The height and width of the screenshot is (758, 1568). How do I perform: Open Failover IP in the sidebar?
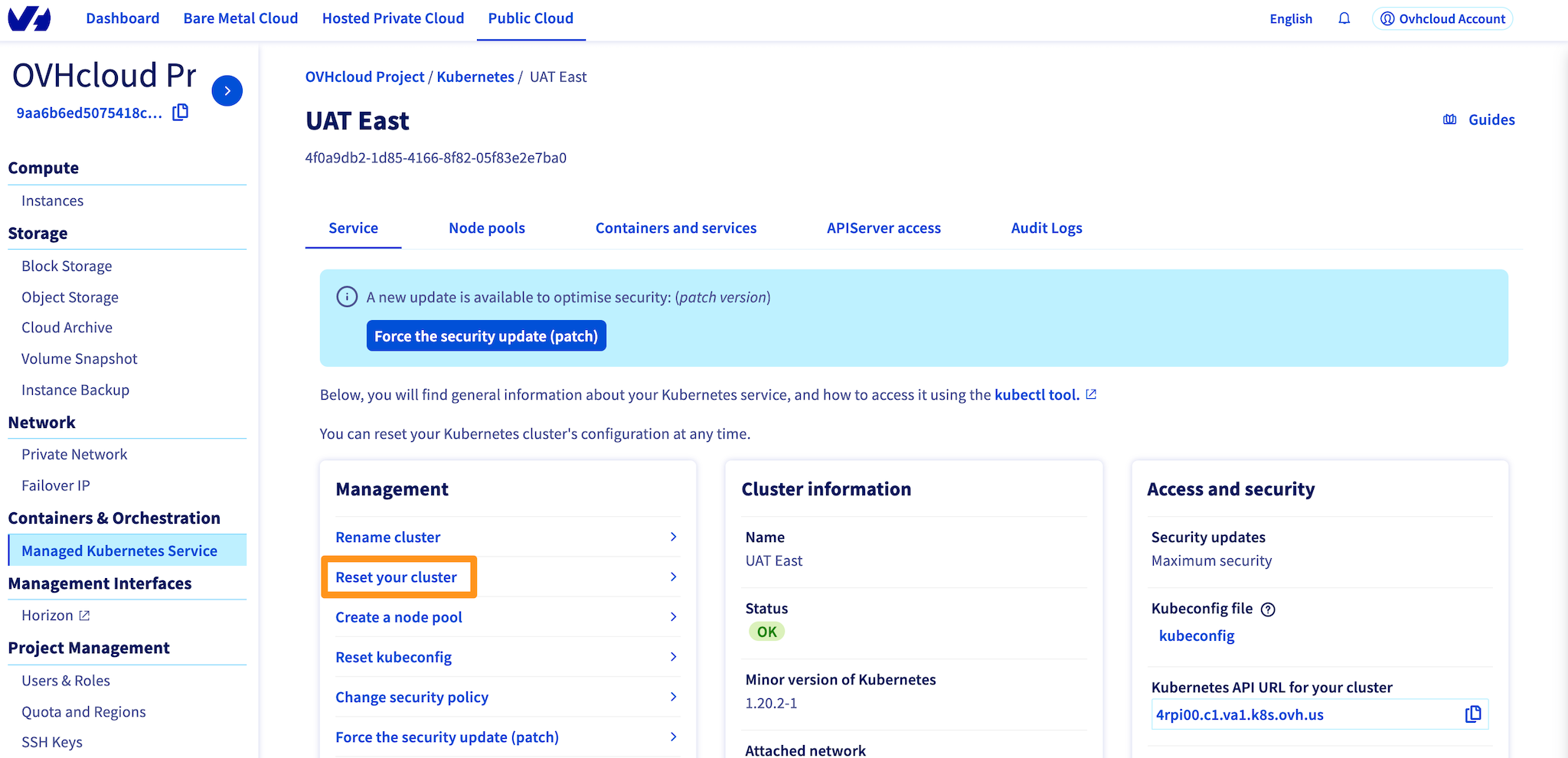point(55,485)
